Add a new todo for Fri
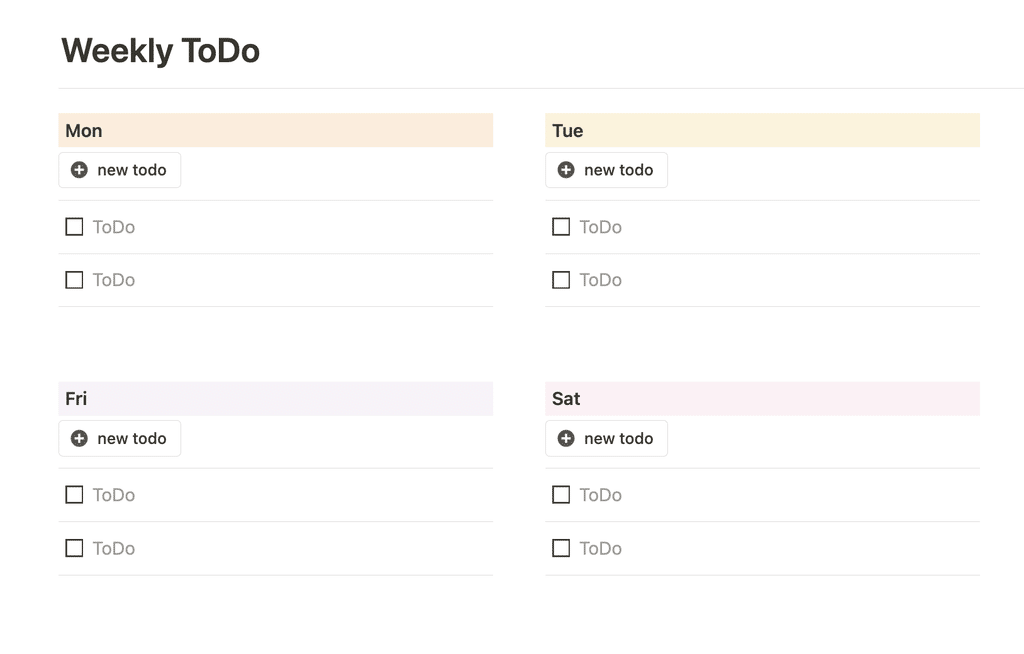 tap(120, 438)
